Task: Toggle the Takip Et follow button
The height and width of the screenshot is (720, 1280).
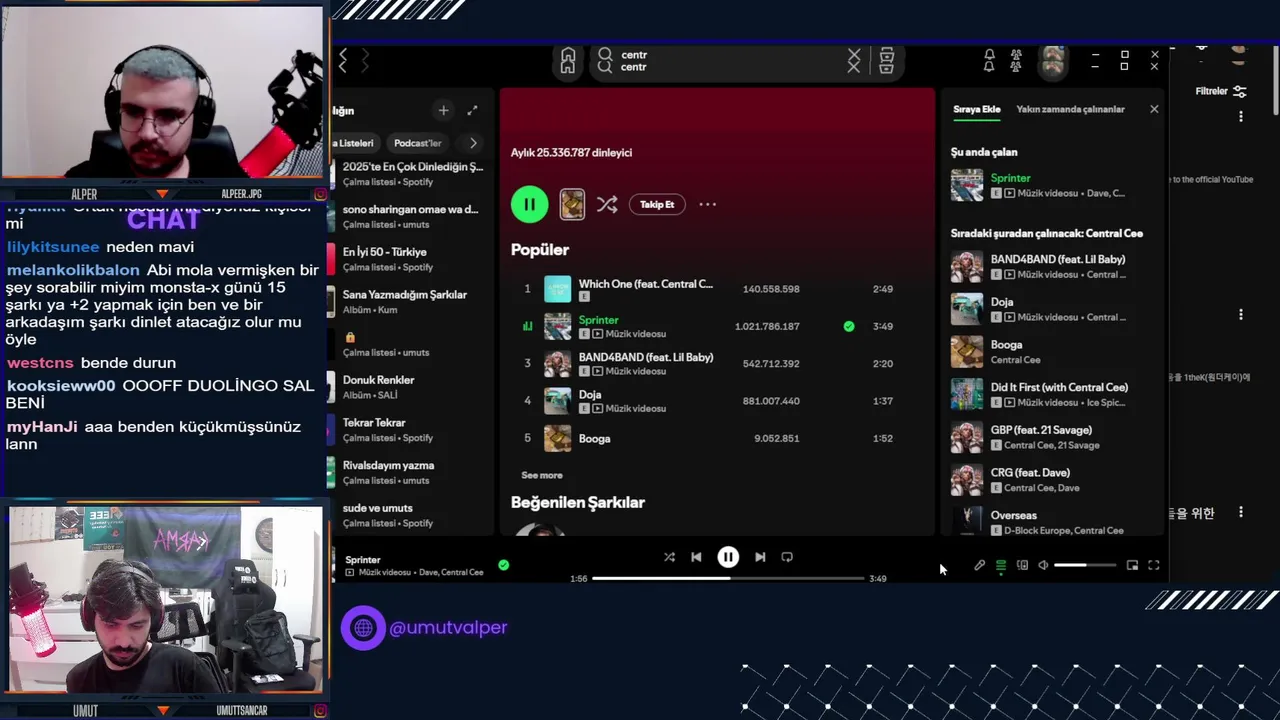Action: pos(657,204)
